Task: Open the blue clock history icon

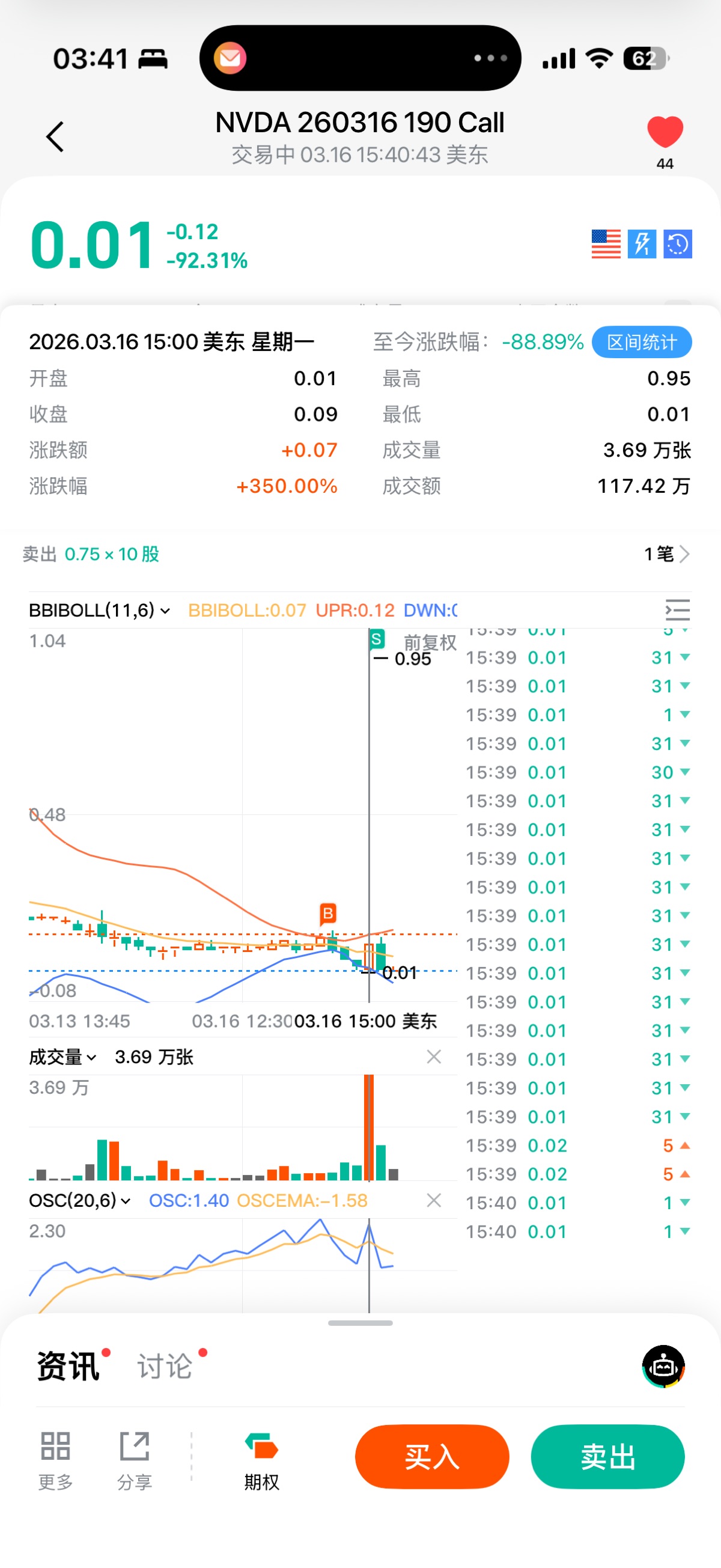Action: (677, 244)
